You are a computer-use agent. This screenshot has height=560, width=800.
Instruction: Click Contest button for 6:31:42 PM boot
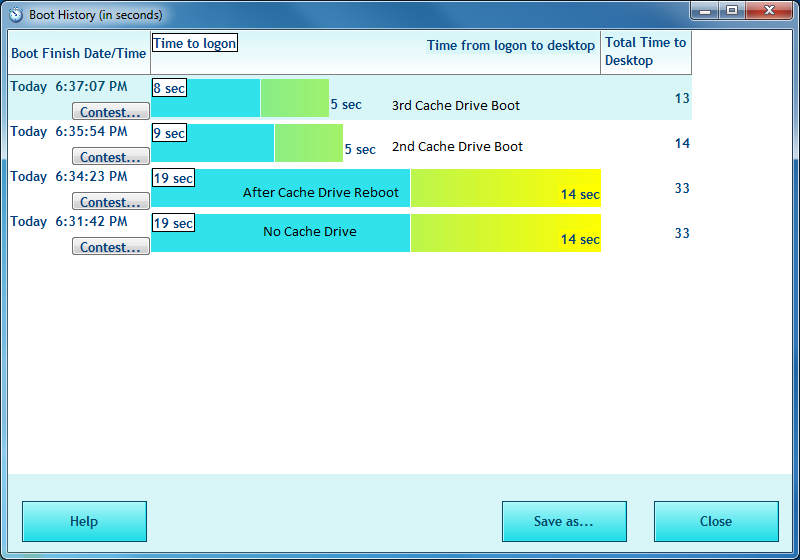(x=110, y=247)
